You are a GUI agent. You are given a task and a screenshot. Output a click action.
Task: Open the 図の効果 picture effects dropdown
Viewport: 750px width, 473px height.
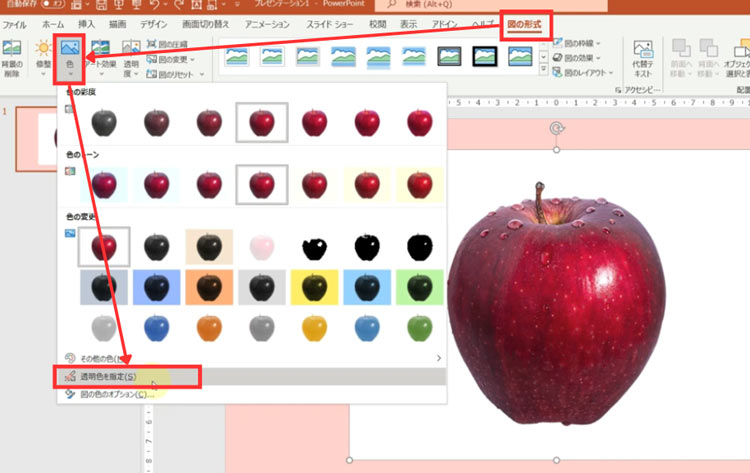coord(577,58)
